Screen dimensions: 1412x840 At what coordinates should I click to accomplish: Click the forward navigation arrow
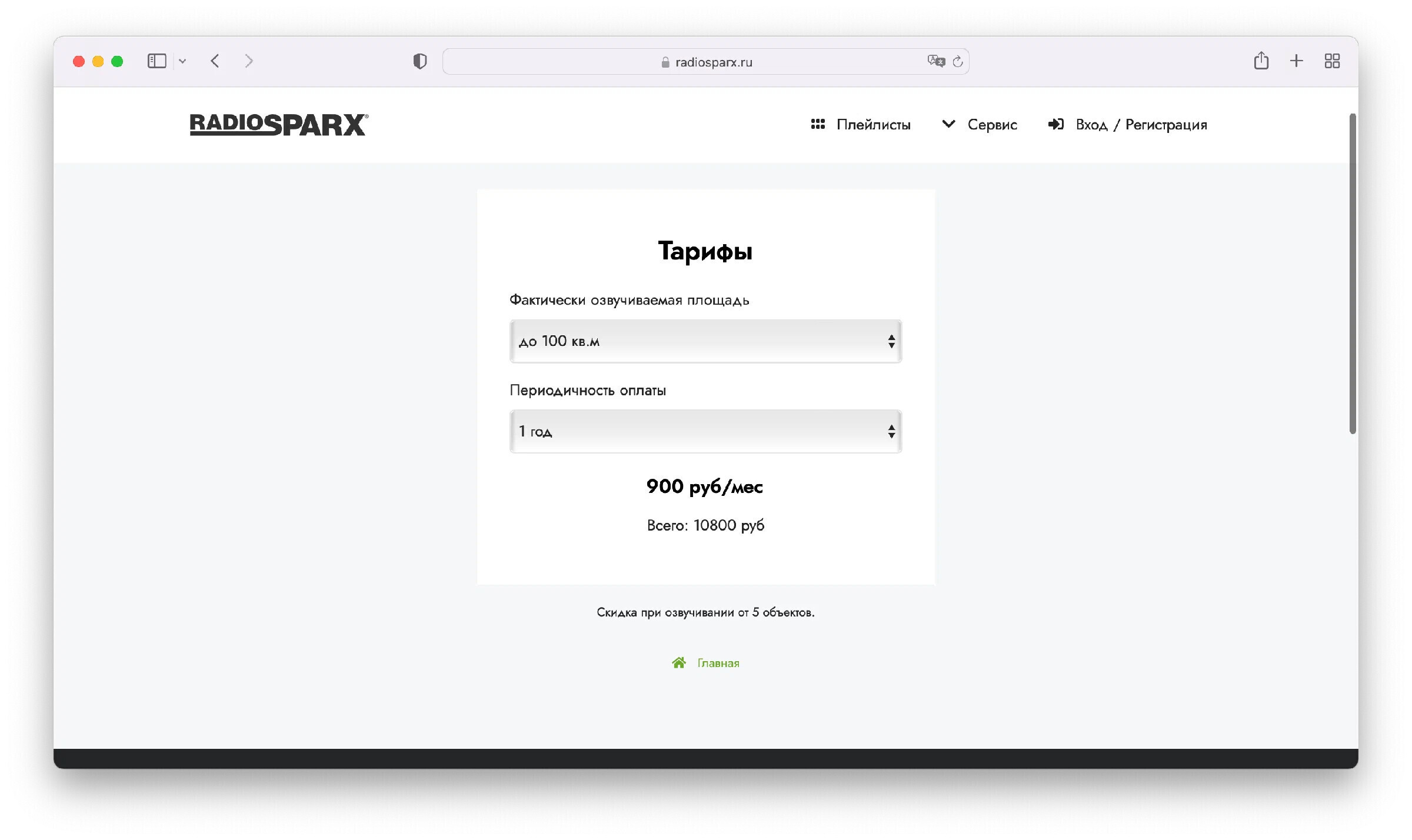coord(249,61)
